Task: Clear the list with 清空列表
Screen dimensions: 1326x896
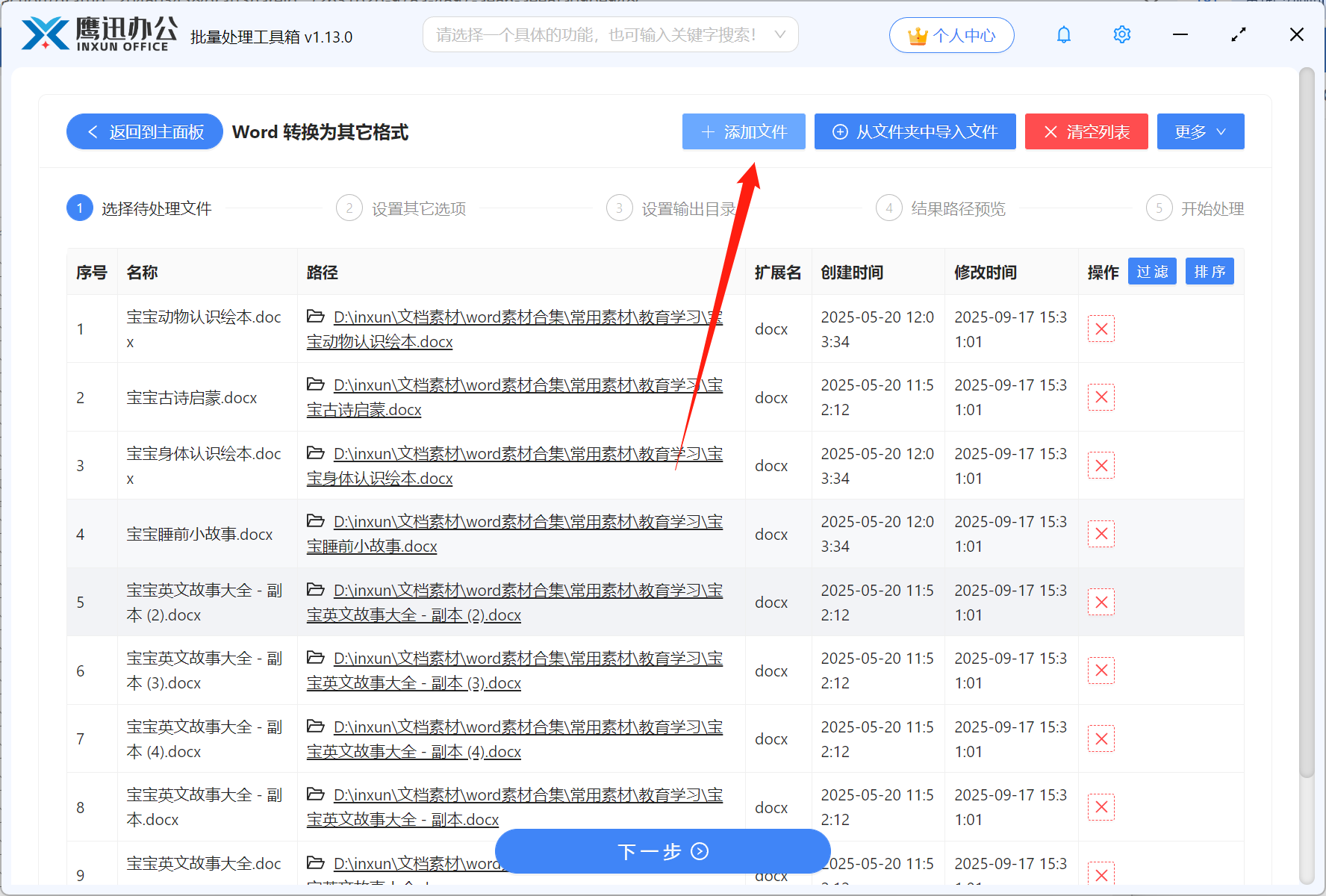Action: 1086,131
